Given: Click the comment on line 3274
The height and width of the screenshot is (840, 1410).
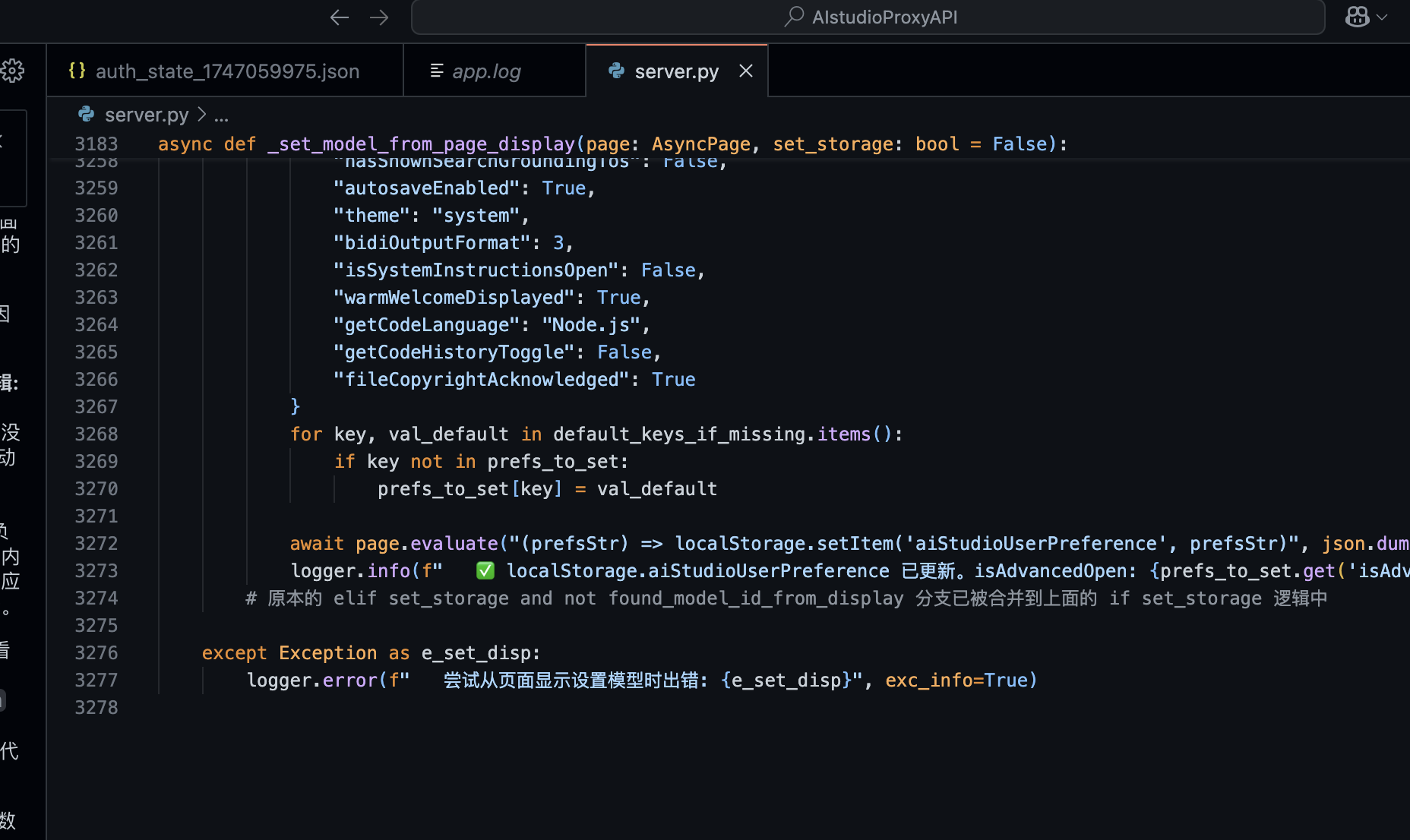Looking at the screenshot, I should 786,598.
